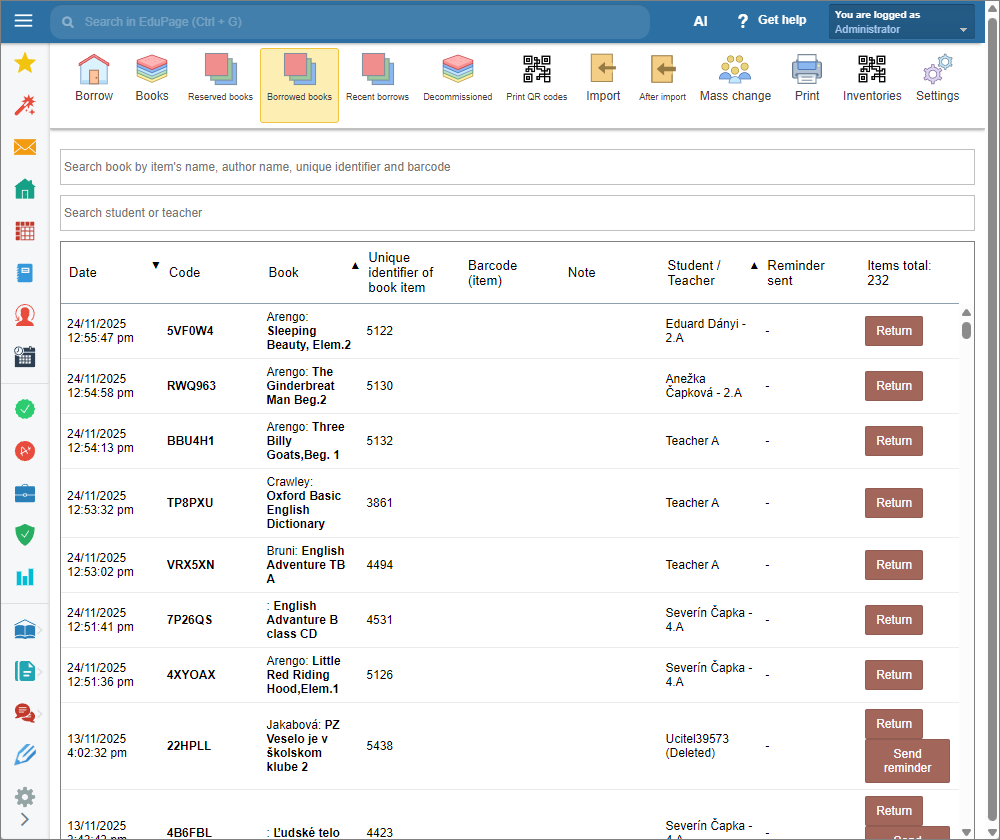Screen dimensions: 1000x840
Task: Open the hamburger main menu
Action: click(x=24, y=21)
